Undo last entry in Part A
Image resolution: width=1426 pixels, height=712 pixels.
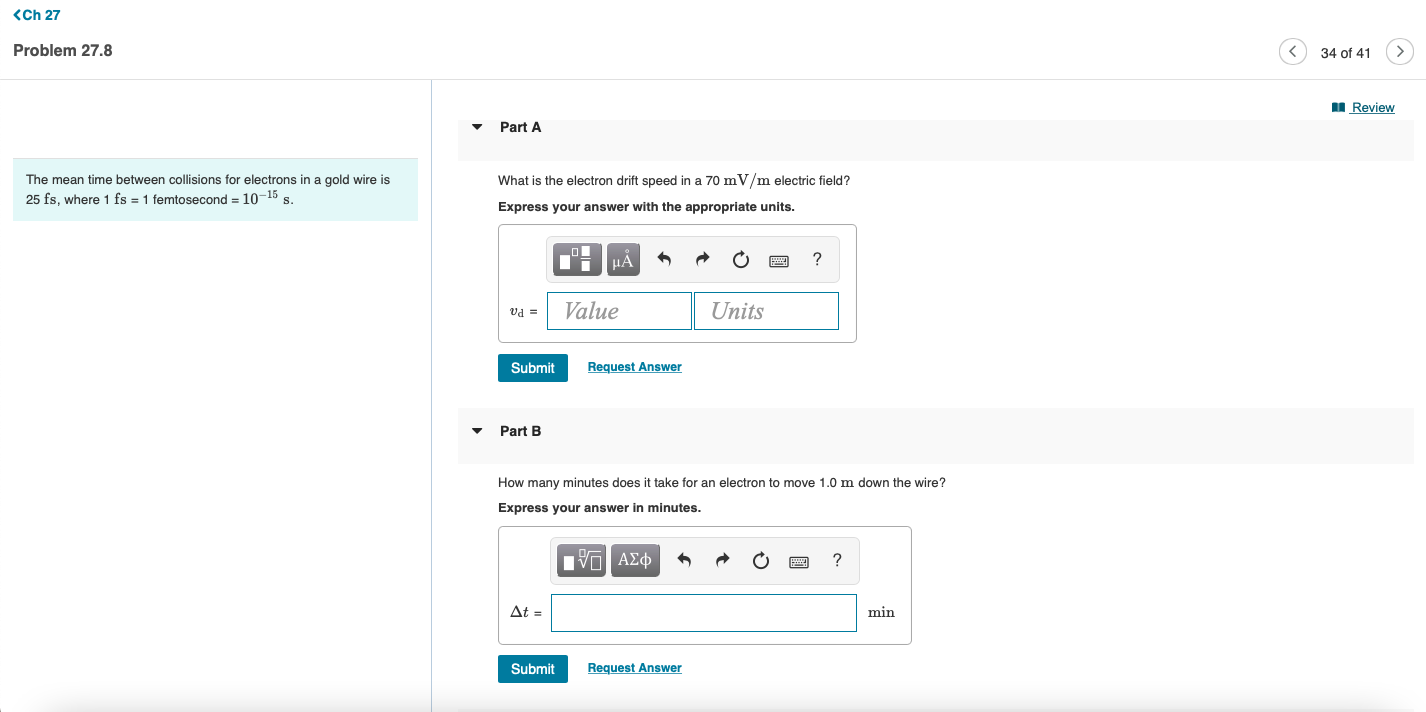(664, 260)
